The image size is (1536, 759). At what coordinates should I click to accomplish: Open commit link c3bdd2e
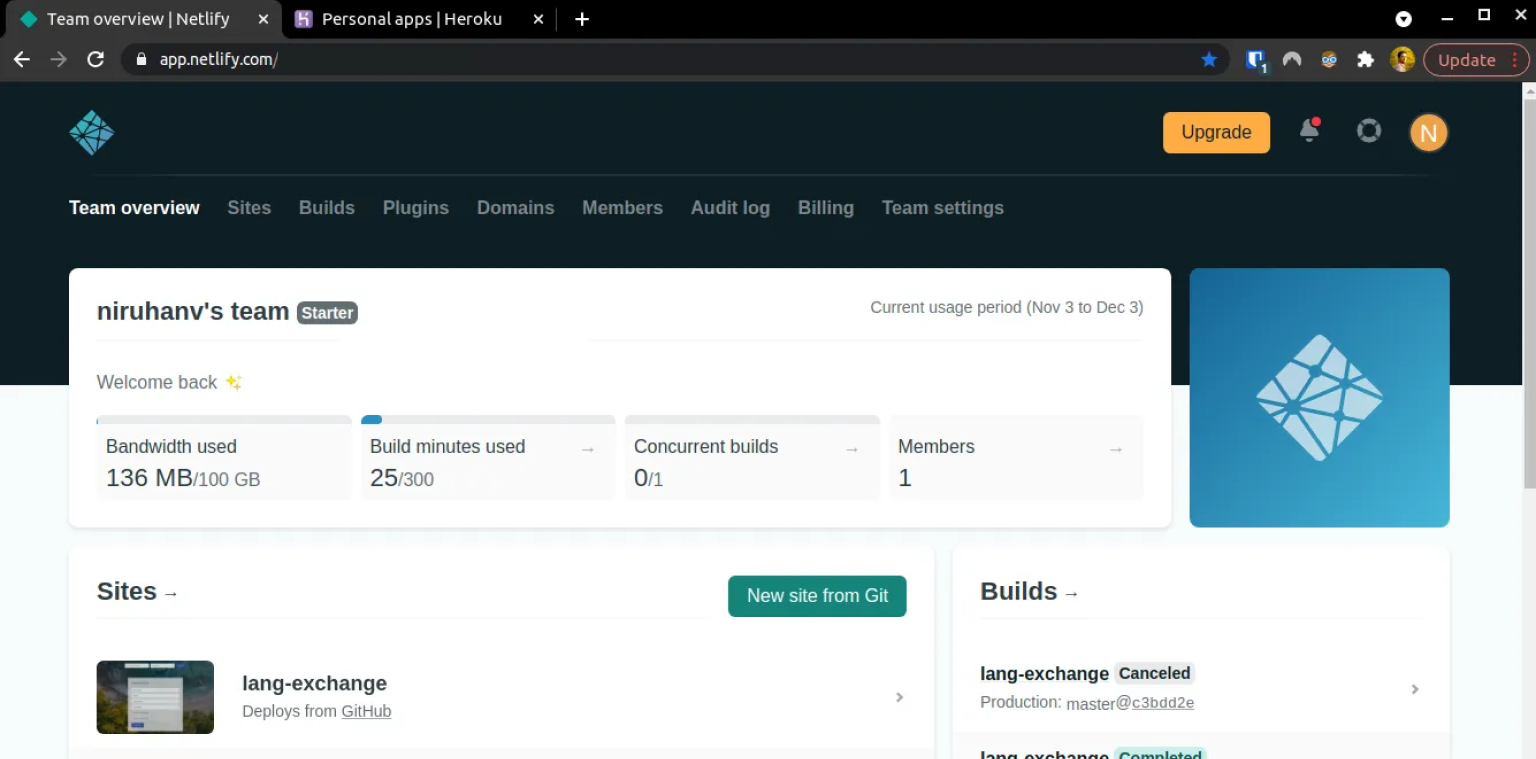point(1163,702)
